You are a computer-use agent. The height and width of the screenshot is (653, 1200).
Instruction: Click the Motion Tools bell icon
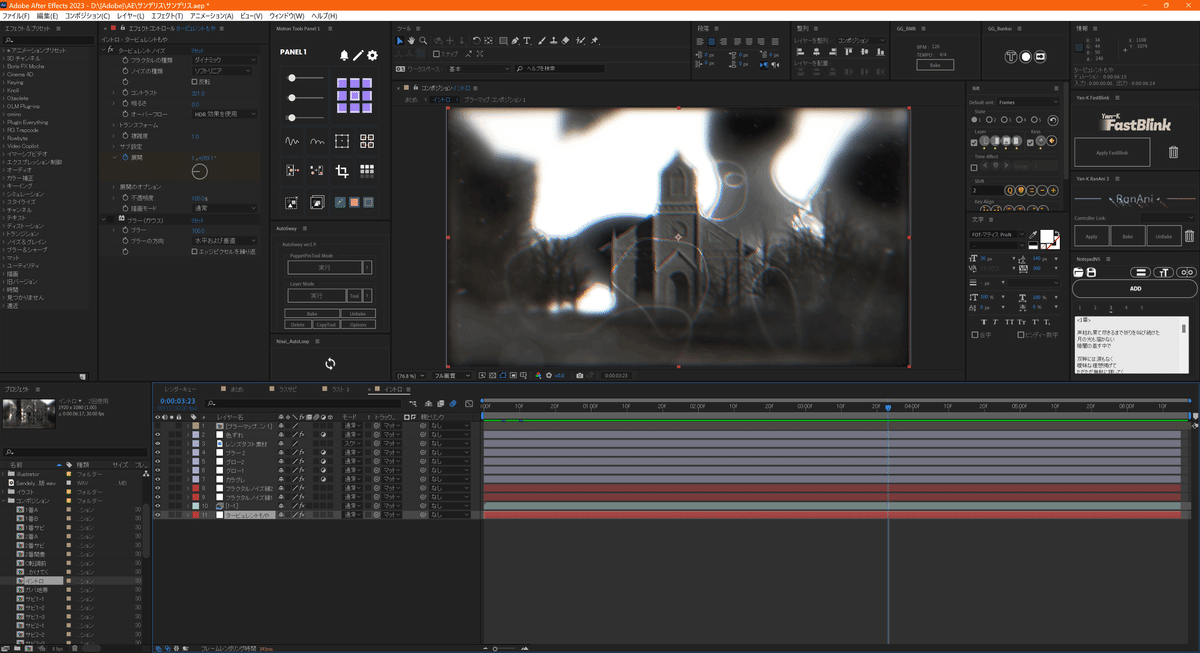click(345, 55)
